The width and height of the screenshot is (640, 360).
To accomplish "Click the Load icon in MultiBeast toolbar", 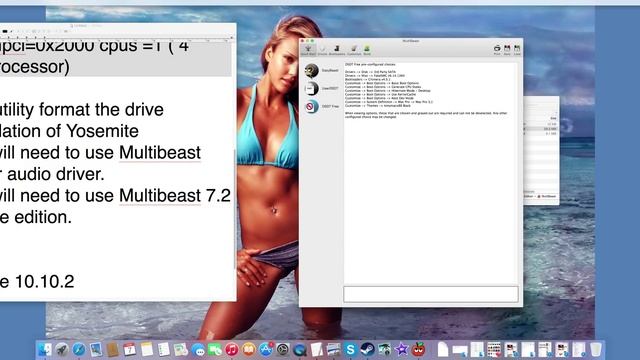I will [x=517, y=50].
